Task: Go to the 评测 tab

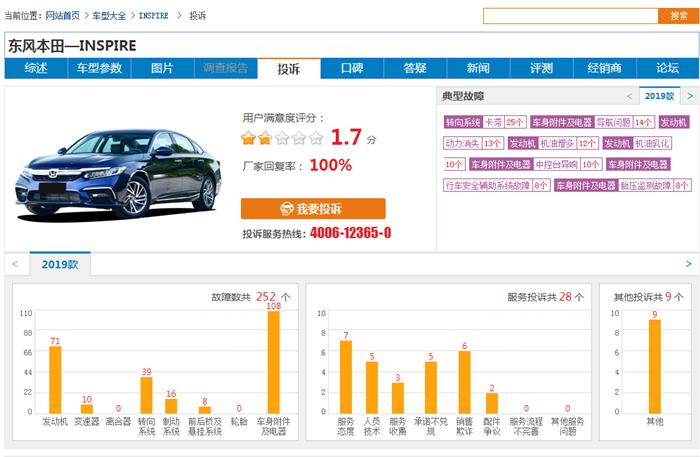Action: [x=542, y=68]
